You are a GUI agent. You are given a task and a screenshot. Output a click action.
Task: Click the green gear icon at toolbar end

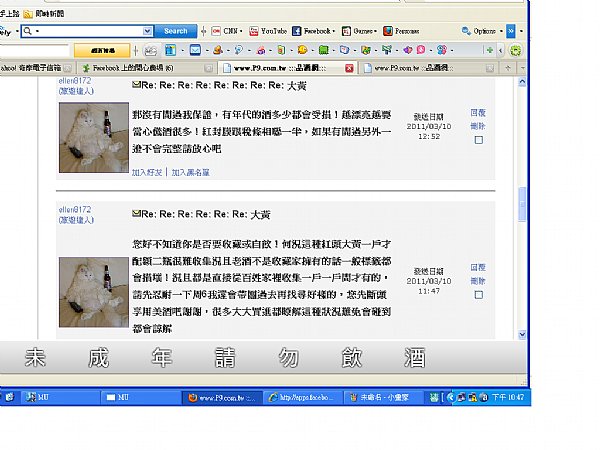tap(515, 50)
